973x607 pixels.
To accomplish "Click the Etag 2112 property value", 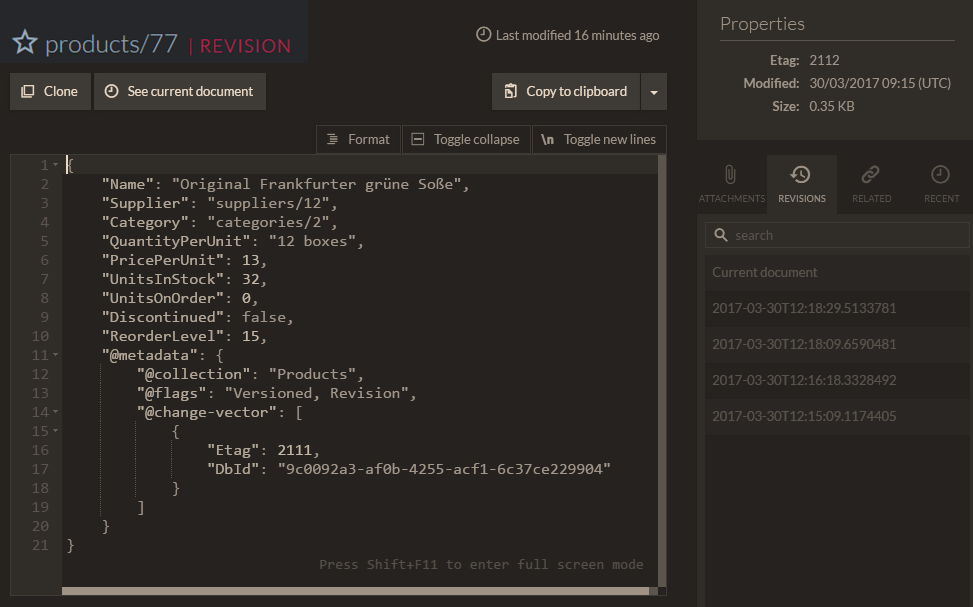I will (x=824, y=60).
